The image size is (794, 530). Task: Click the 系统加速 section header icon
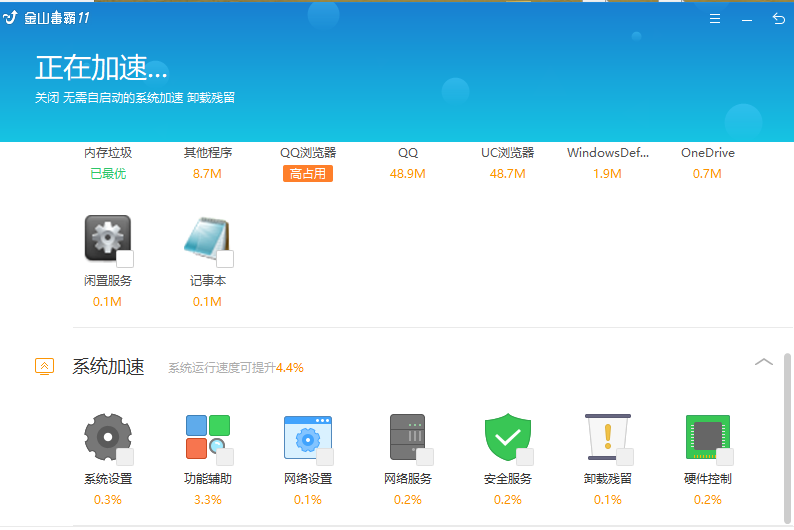click(x=44, y=366)
